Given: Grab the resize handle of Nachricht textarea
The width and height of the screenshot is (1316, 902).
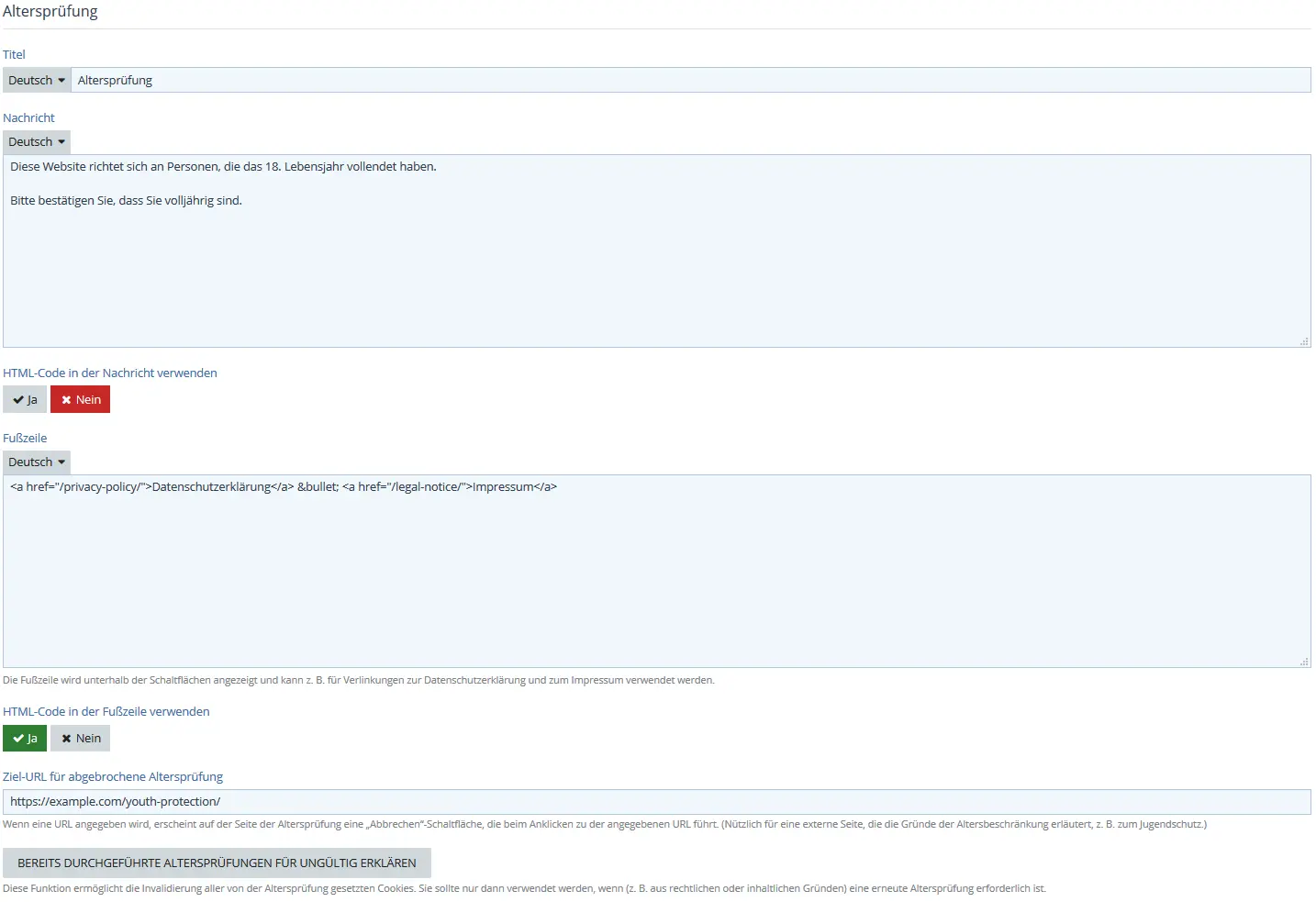Looking at the screenshot, I should point(1304,341).
